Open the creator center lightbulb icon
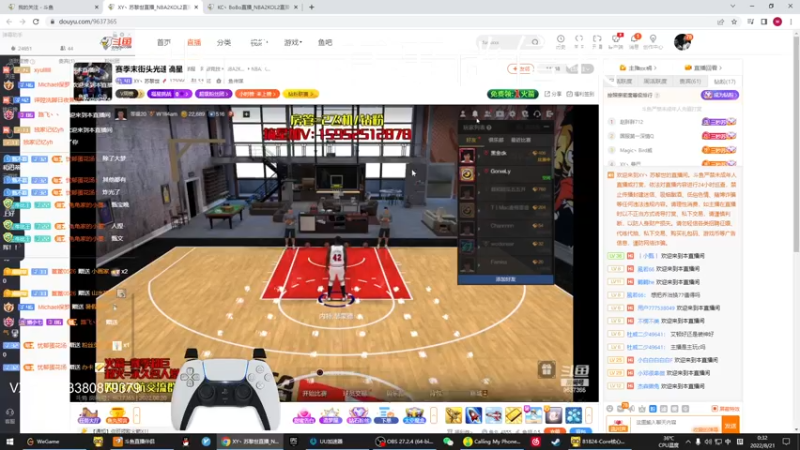Viewport: 800px width, 450px height. pos(653,41)
